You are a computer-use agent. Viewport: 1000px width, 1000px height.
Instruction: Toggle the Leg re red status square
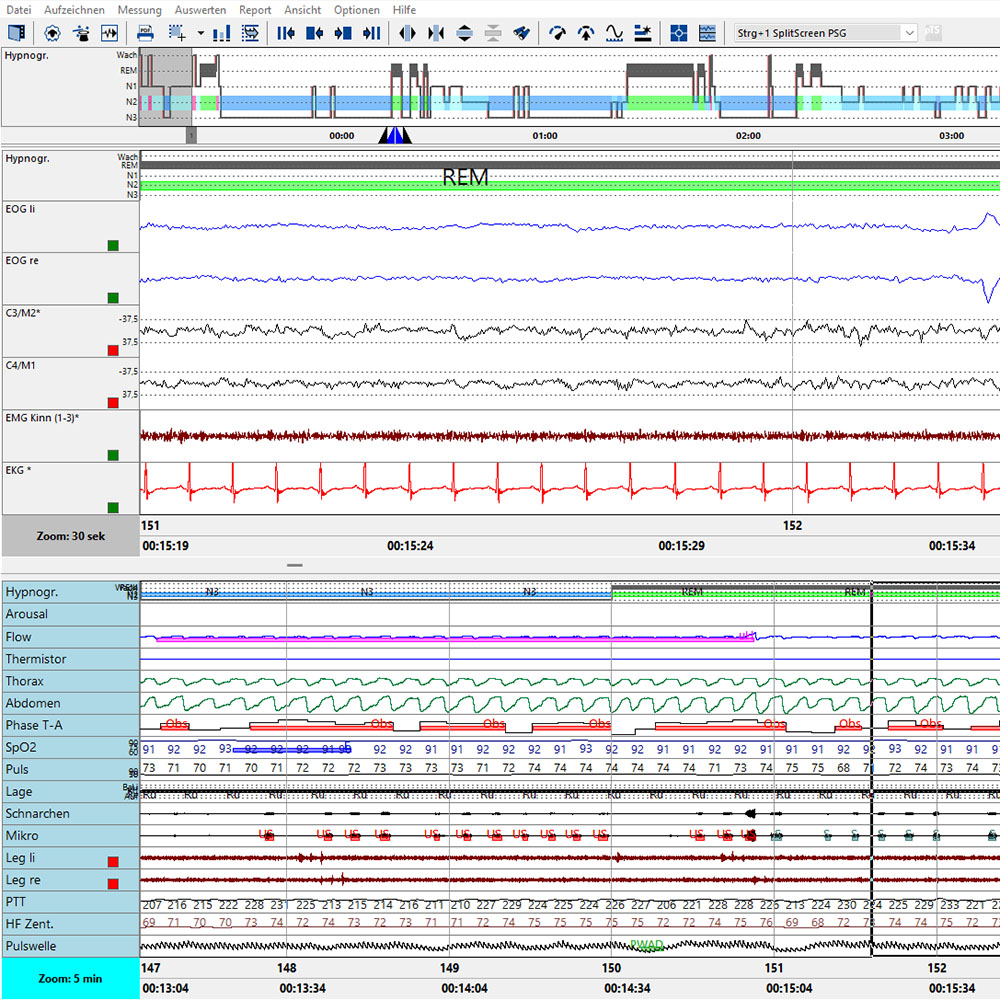(113, 883)
